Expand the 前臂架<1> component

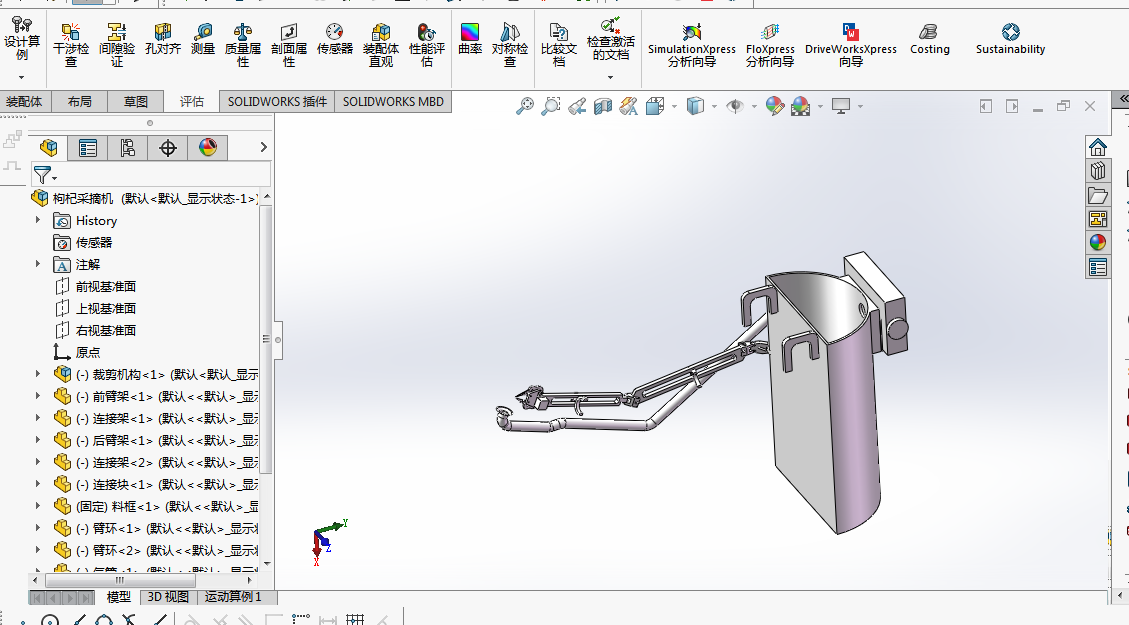click(x=38, y=396)
